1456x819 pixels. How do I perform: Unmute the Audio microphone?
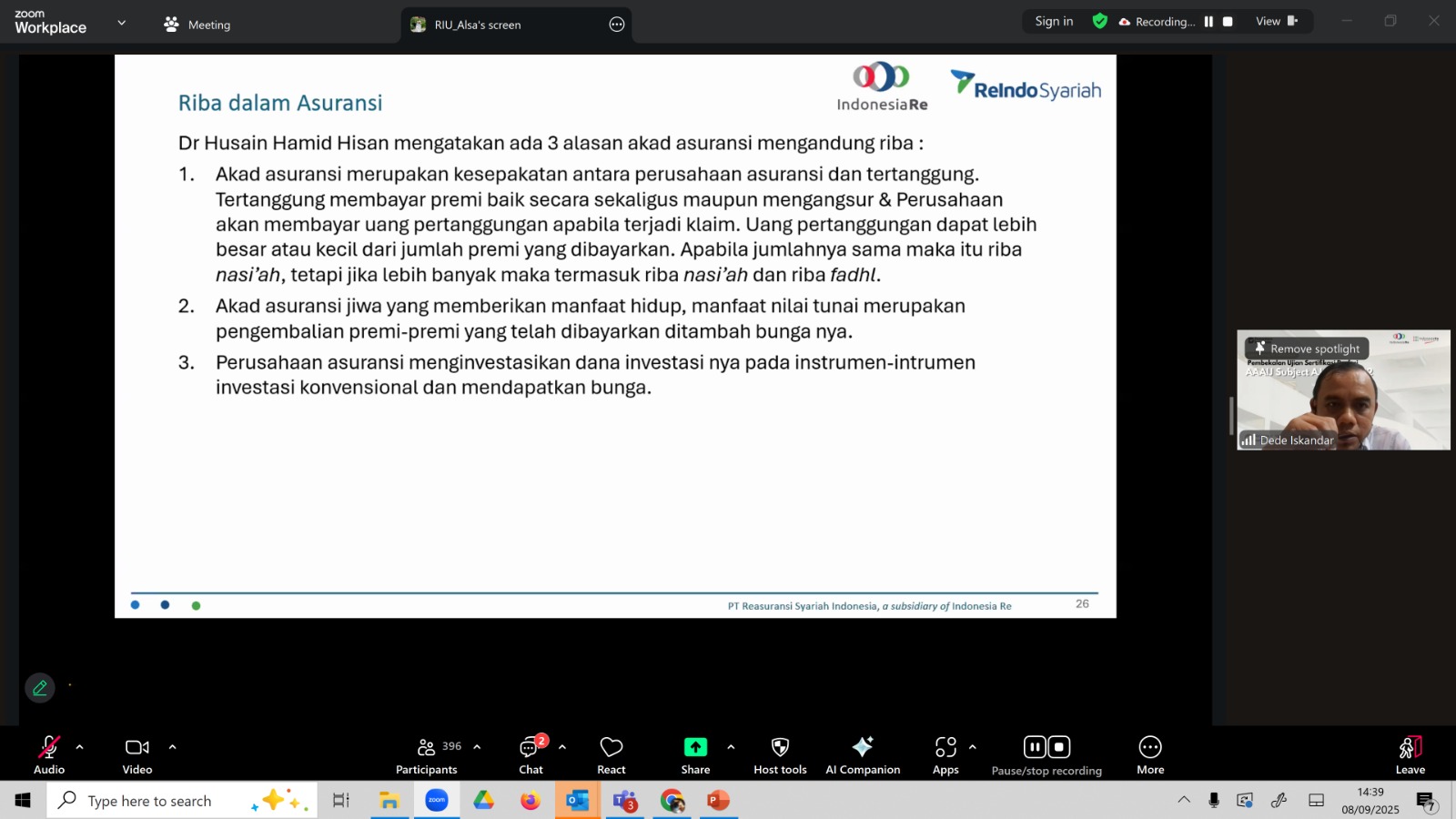tap(49, 755)
